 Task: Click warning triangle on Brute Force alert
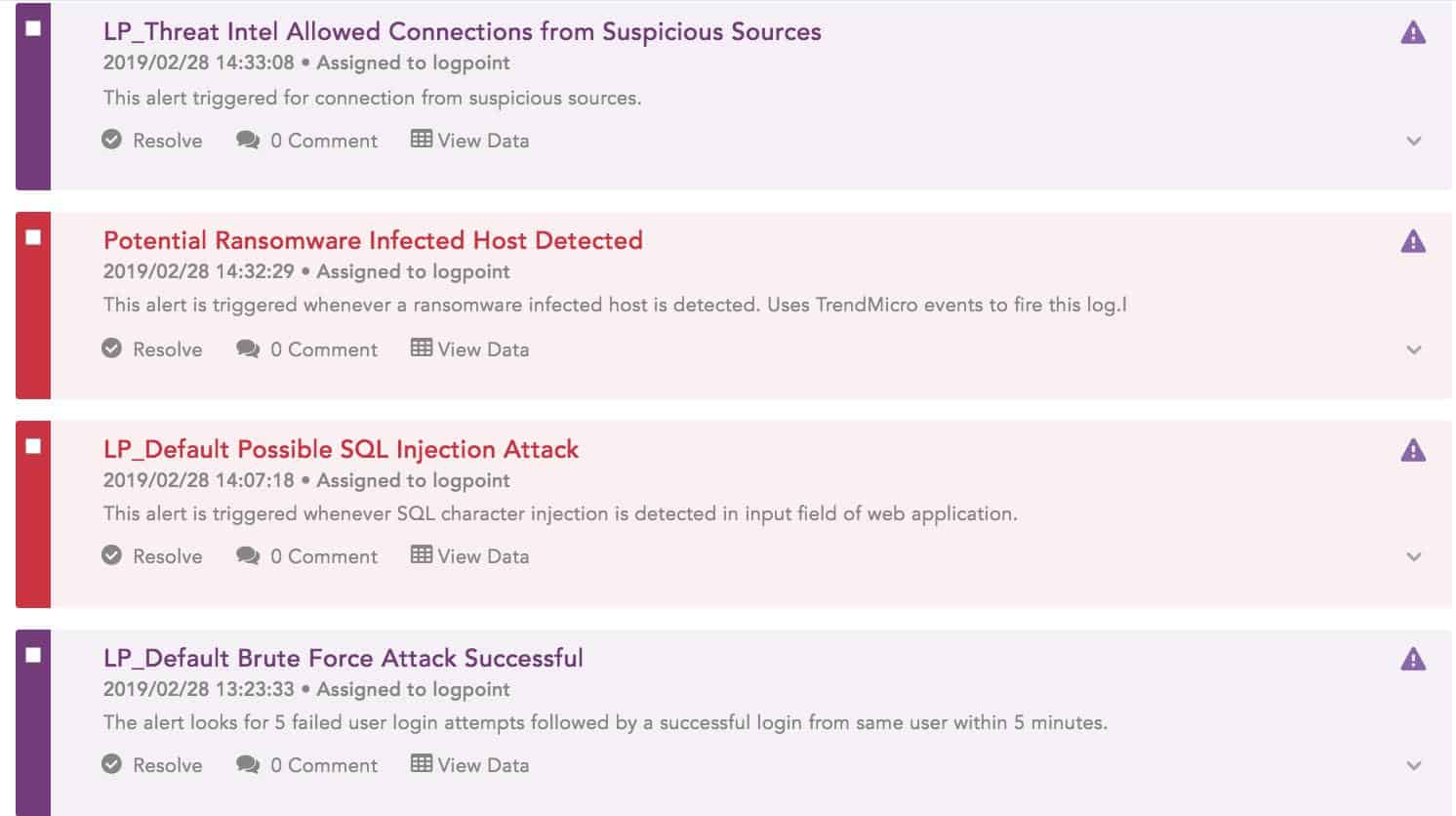pyautogui.click(x=1412, y=660)
